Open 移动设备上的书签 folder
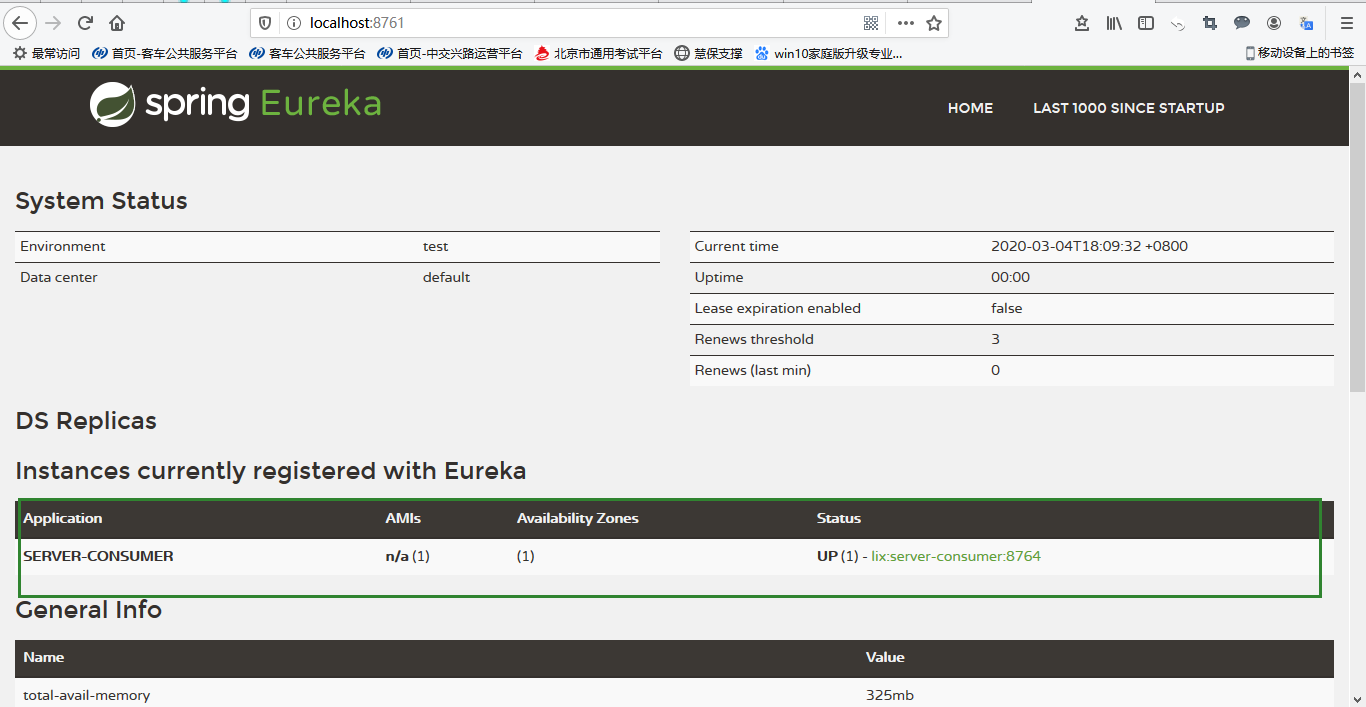Screen dimensions: 1366x707 (x=1299, y=53)
